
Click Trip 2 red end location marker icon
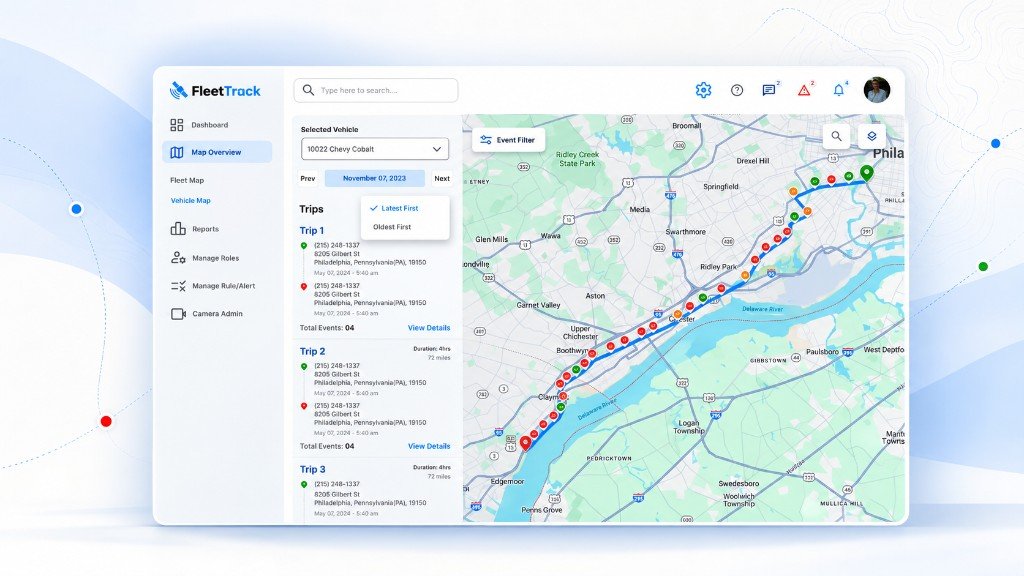coord(304,406)
